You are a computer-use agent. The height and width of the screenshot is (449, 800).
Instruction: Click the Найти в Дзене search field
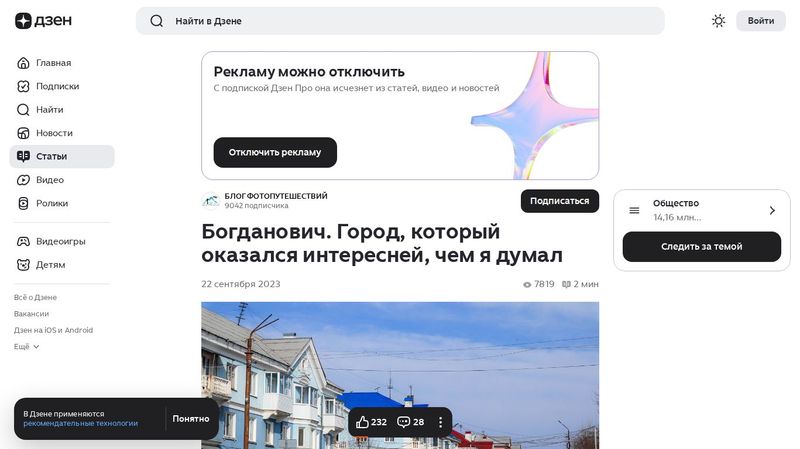[400, 21]
